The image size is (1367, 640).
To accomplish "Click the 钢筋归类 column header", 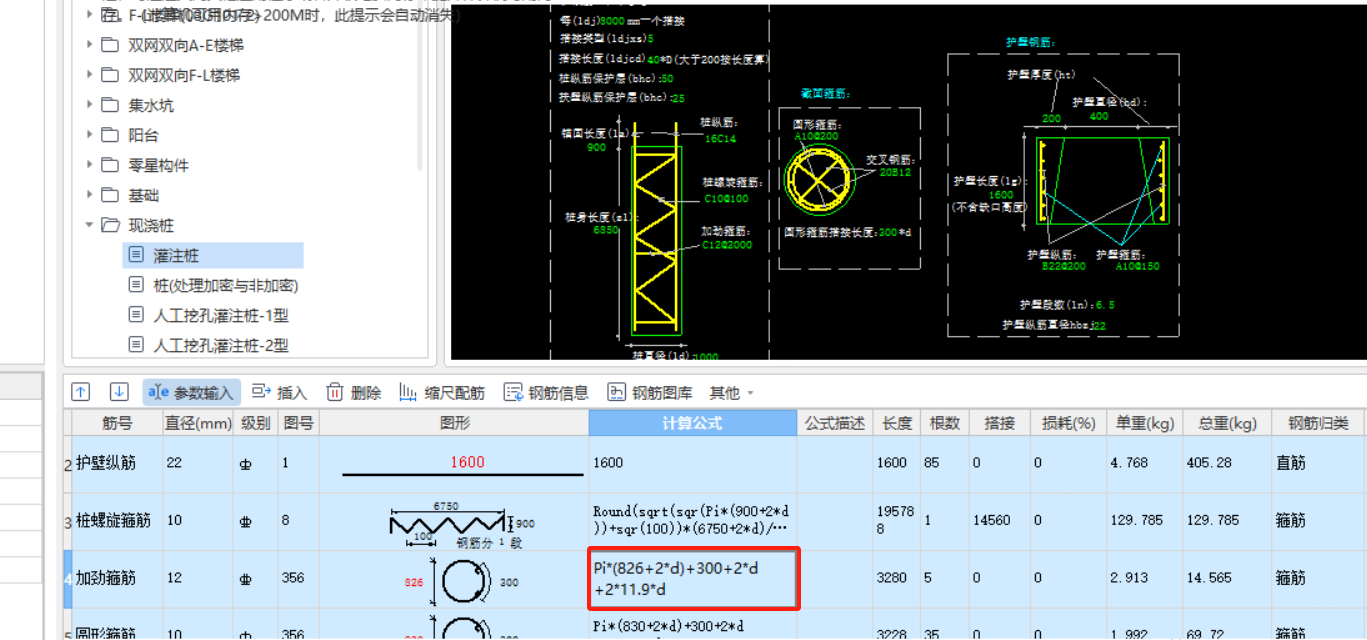I will [x=1318, y=423].
